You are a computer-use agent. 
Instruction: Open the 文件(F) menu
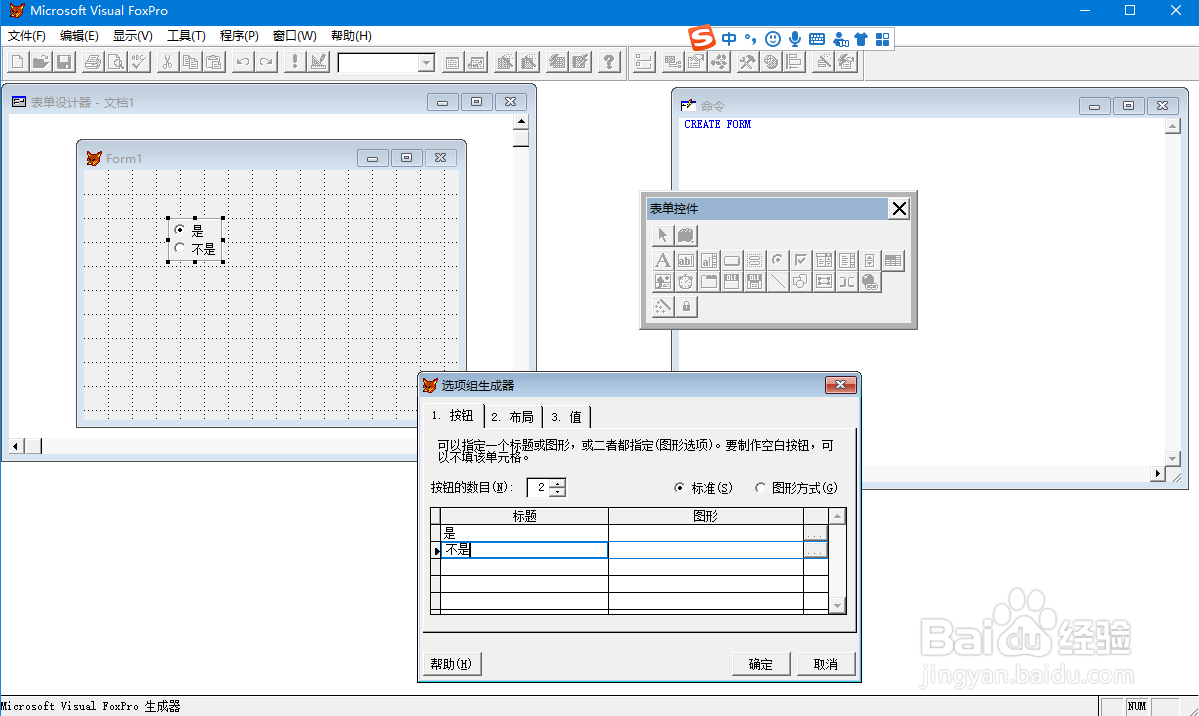27,36
